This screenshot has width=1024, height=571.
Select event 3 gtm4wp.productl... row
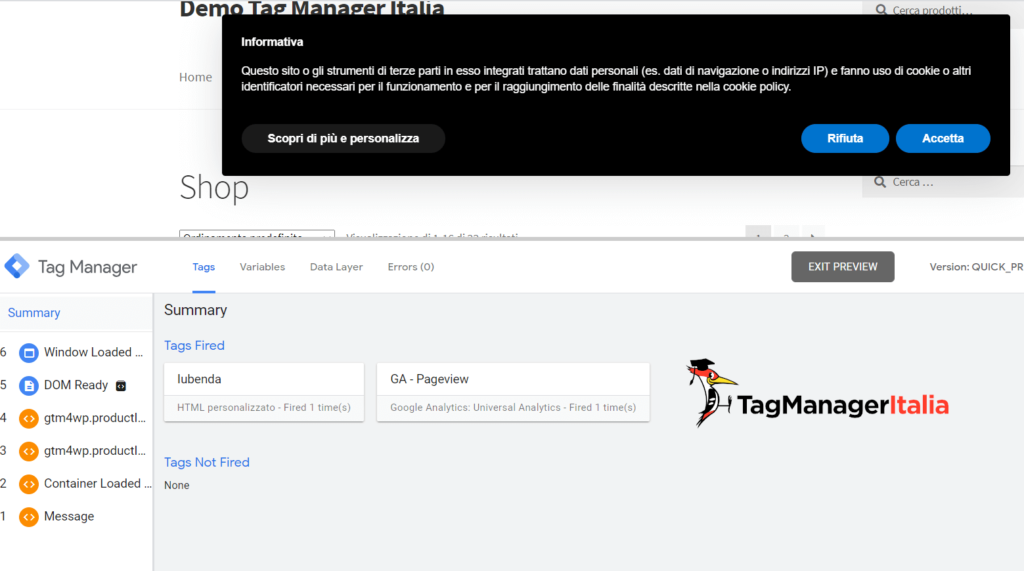pyautogui.click(x=76, y=451)
